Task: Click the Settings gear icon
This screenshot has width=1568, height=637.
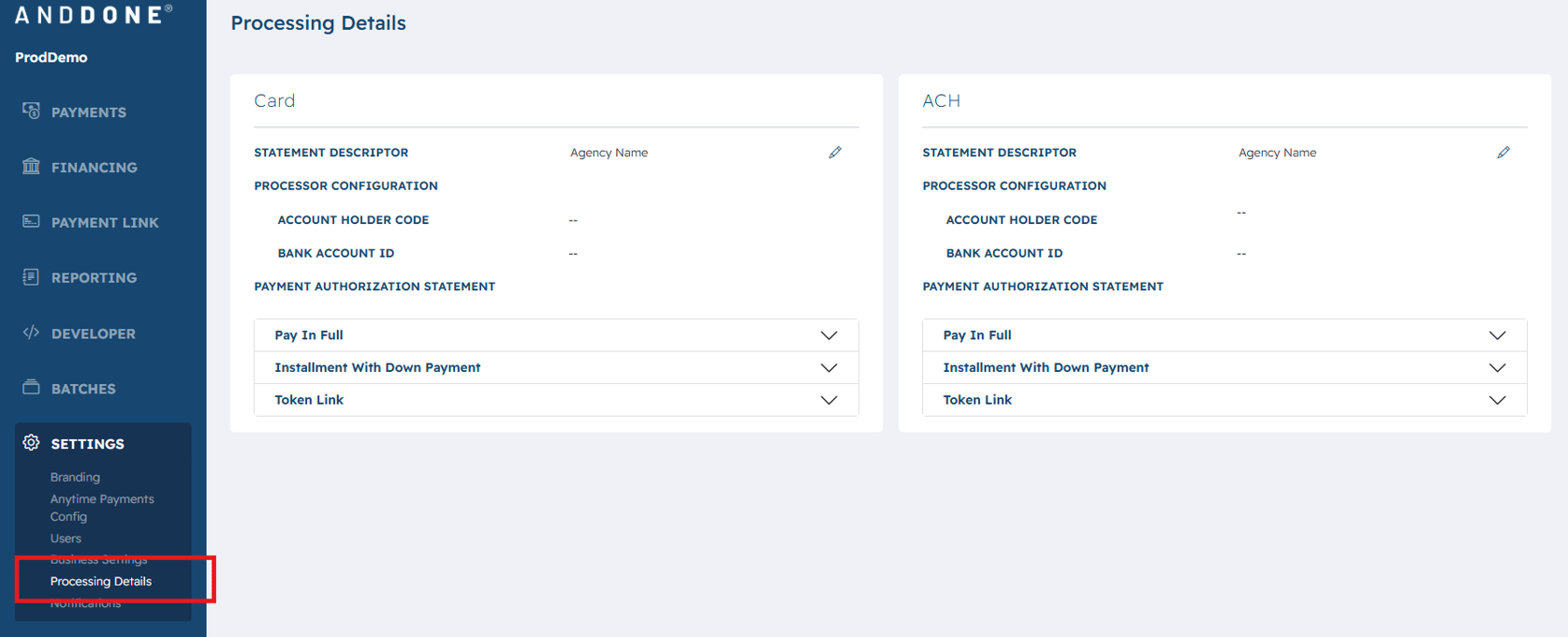Action: (x=31, y=442)
